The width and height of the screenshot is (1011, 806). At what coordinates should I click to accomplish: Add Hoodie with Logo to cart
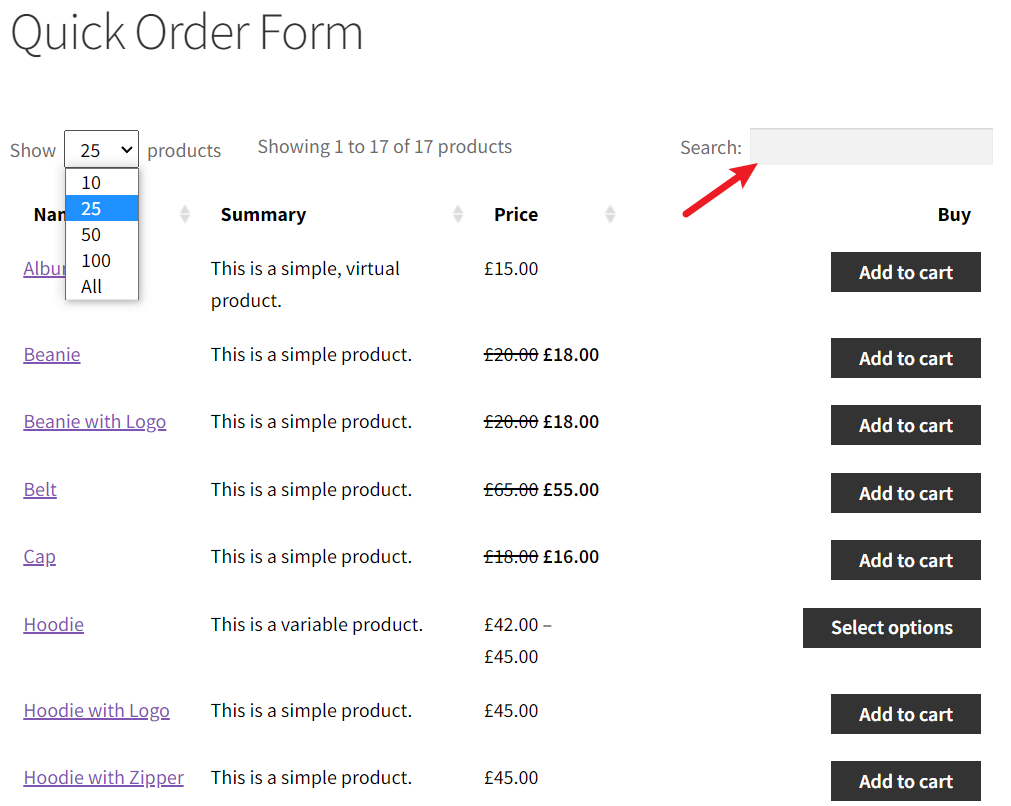point(905,714)
